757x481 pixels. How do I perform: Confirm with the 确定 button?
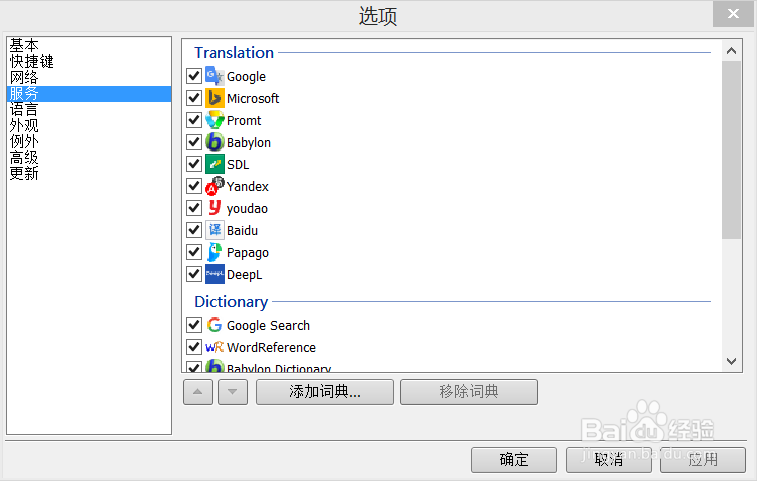(514, 460)
